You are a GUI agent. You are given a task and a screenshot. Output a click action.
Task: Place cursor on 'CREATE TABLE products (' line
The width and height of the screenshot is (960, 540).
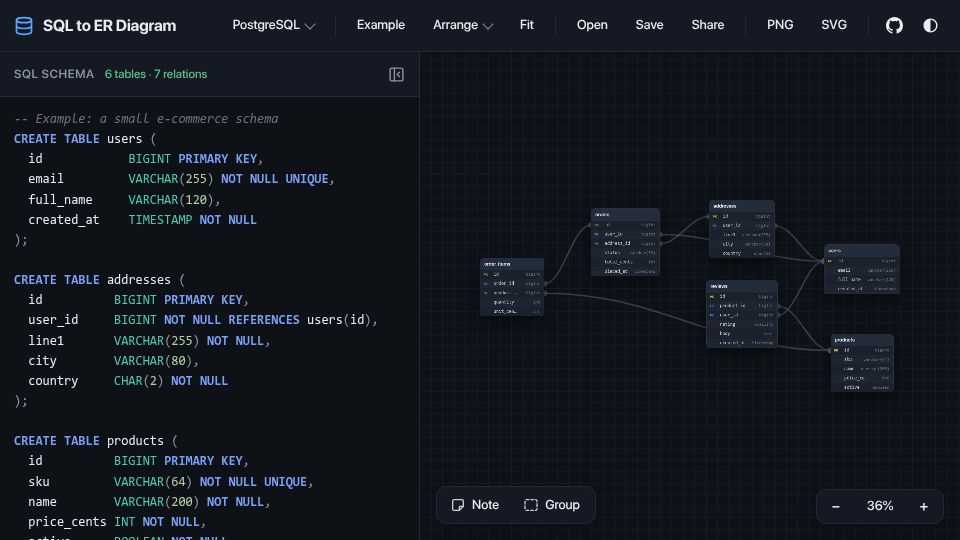coord(96,441)
